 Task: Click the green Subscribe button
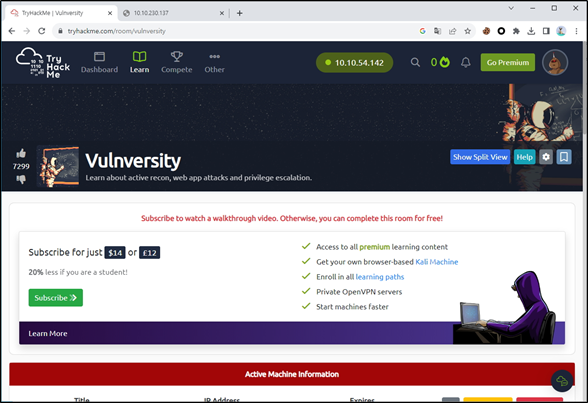[x=56, y=298]
